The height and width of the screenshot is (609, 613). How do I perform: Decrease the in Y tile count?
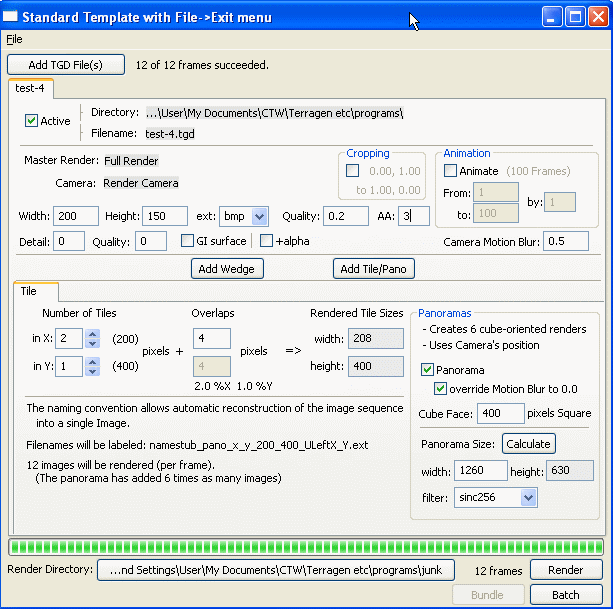(x=92, y=371)
